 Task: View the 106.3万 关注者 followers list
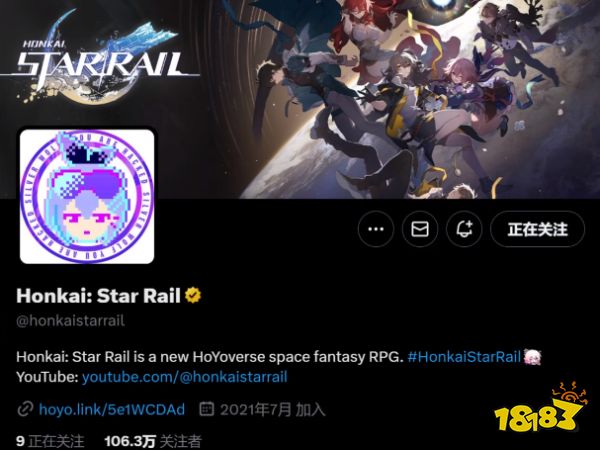point(153,441)
